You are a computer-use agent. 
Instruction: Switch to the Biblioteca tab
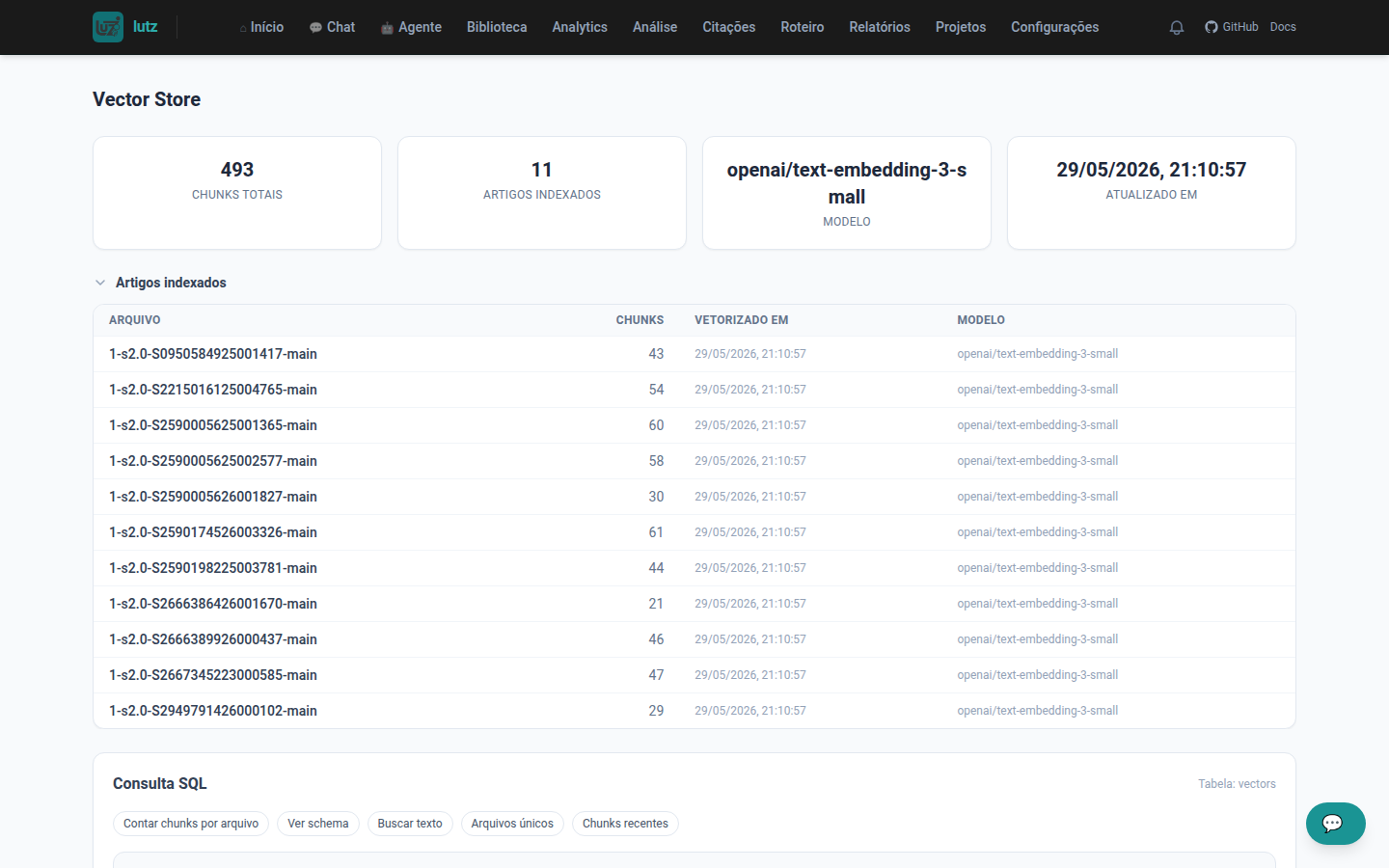coord(497,27)
